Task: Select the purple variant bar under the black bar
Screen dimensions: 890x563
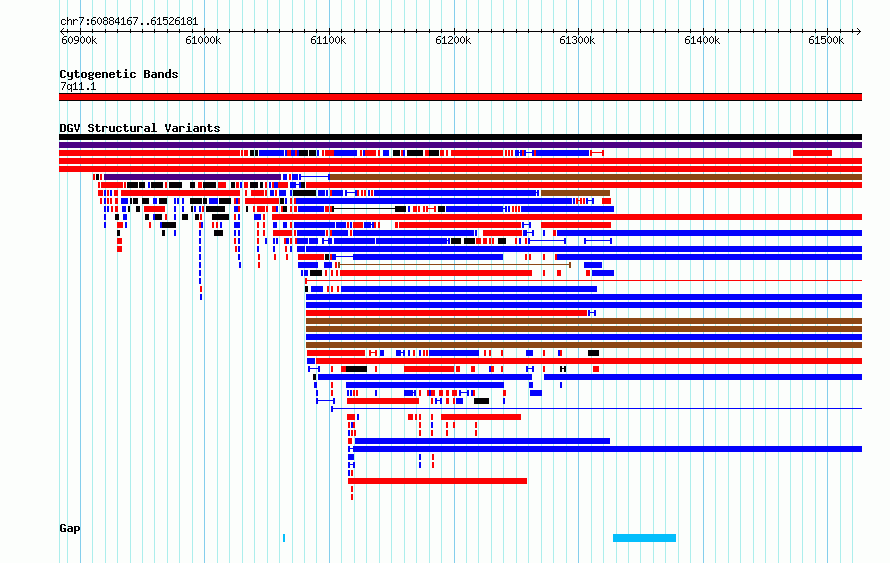Action: (x=460, y=145)
